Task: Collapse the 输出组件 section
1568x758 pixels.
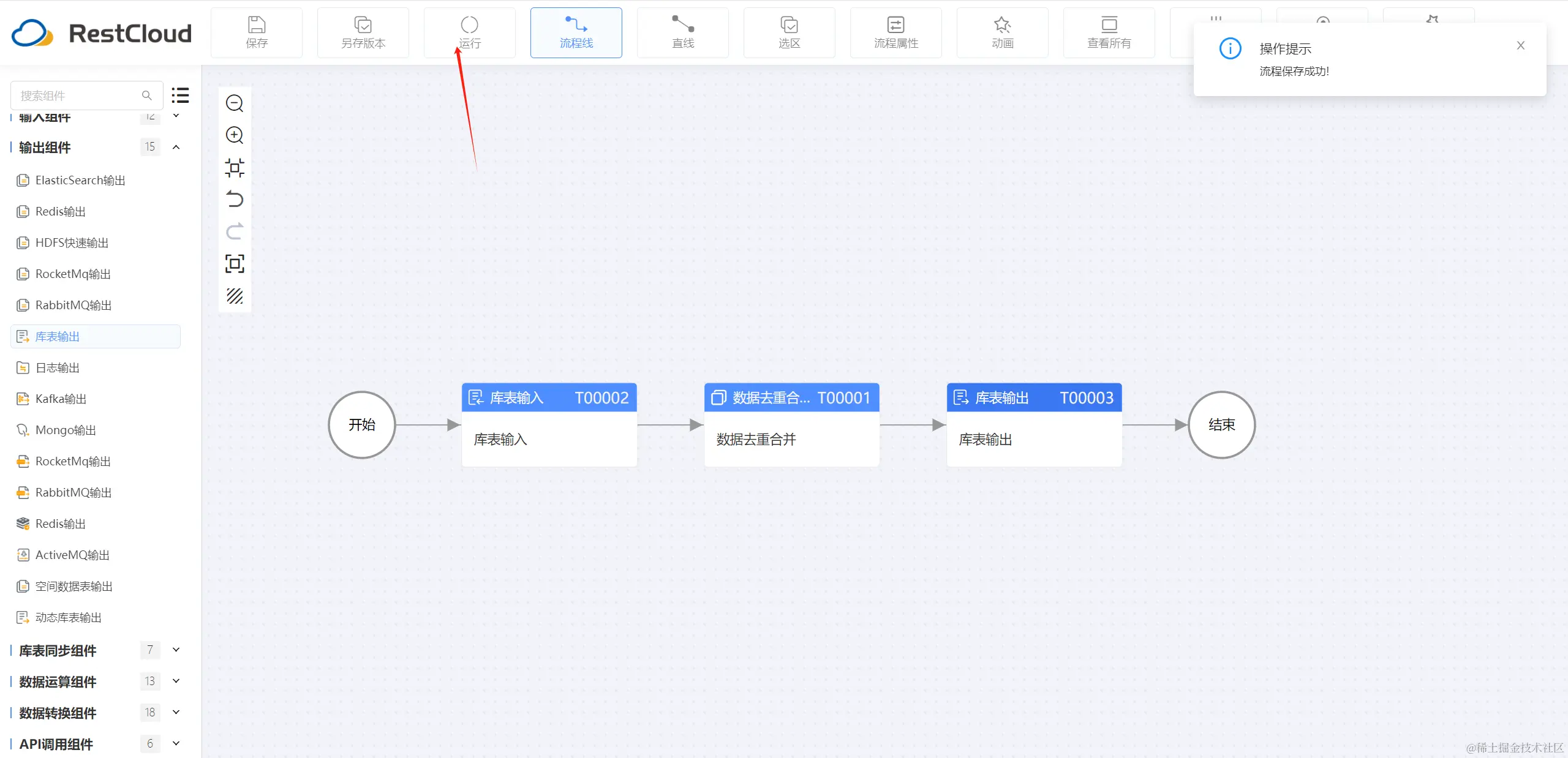Action: click(x=176, y=147)
